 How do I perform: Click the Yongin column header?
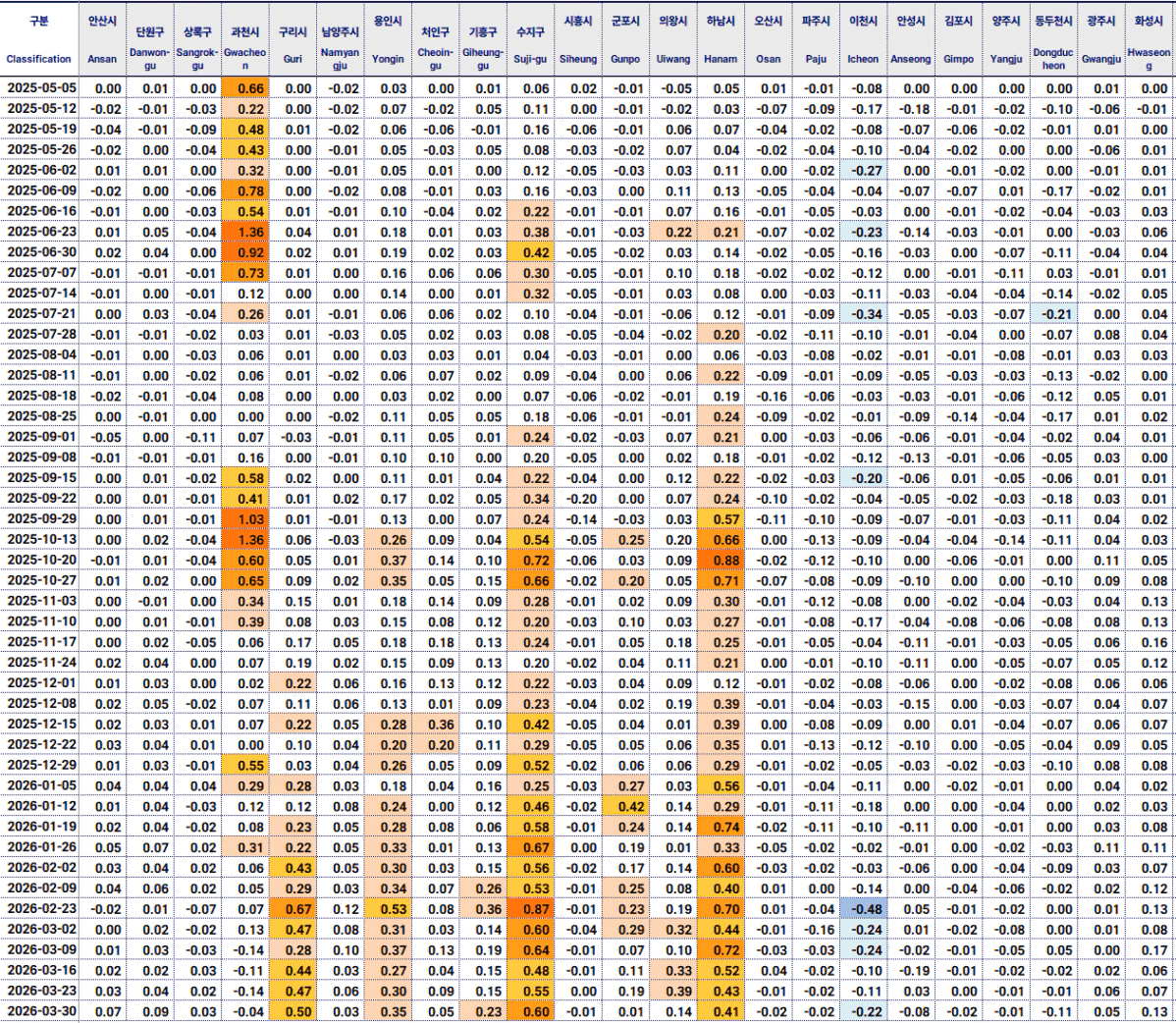click(x=388, y=39)
